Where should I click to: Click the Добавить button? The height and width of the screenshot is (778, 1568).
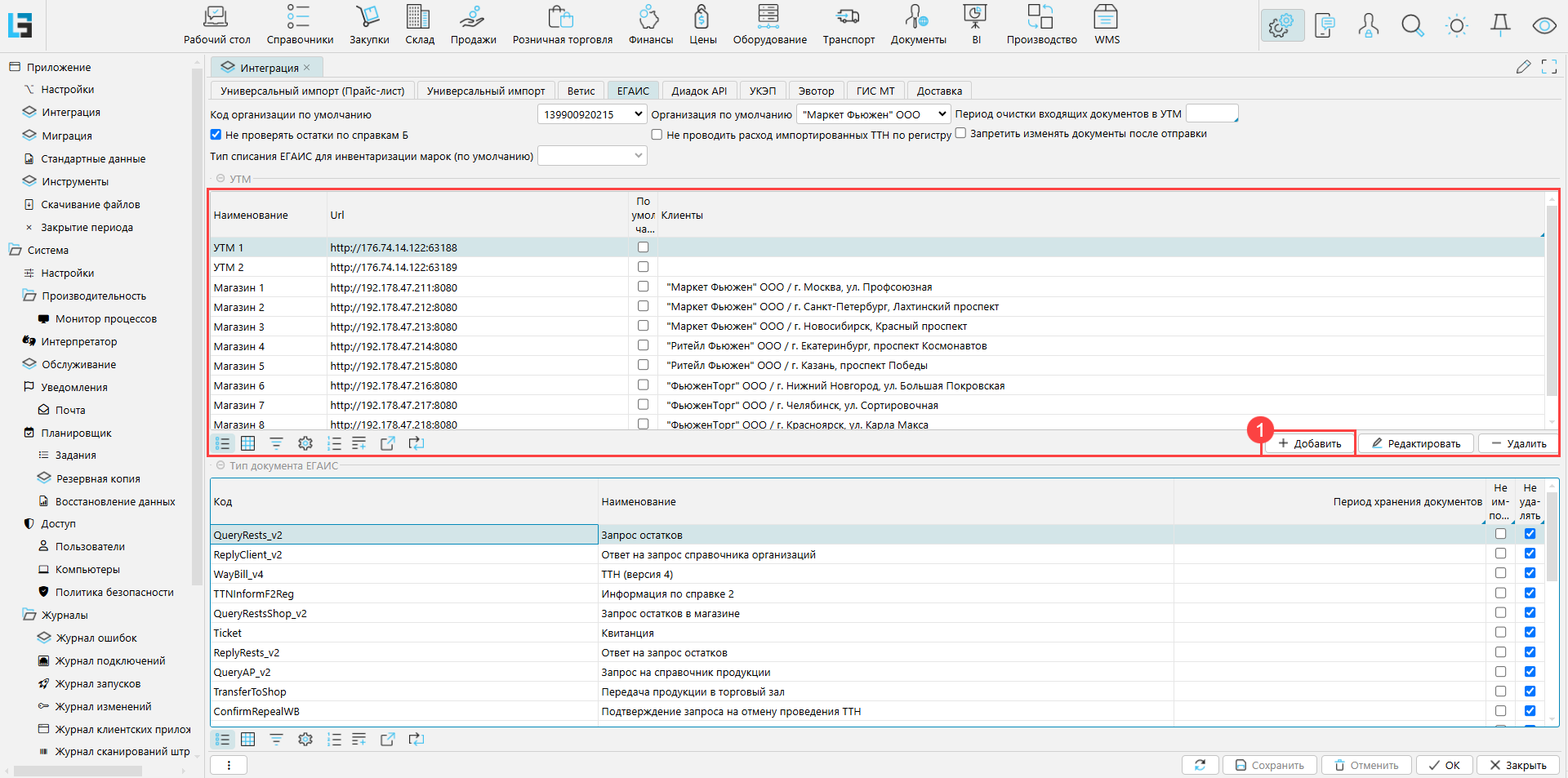point(1309,443)
